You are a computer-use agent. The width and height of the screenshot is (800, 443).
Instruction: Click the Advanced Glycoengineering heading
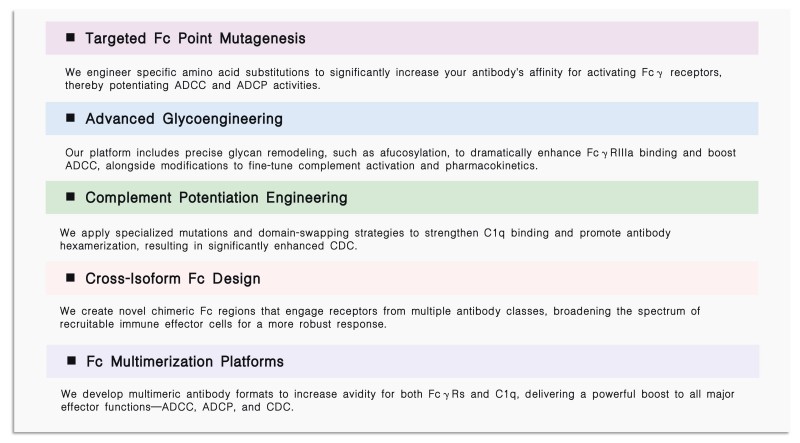pyautogui.click(x=184, y=118)
